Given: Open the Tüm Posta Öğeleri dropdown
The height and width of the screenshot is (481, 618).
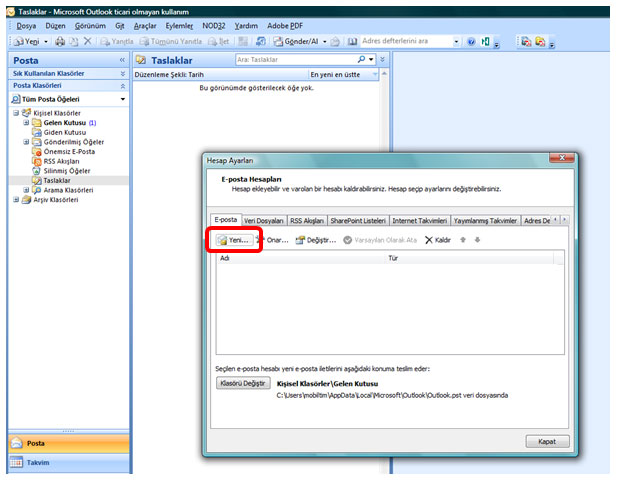Looking at the screenshot, I should pos(123,99).
